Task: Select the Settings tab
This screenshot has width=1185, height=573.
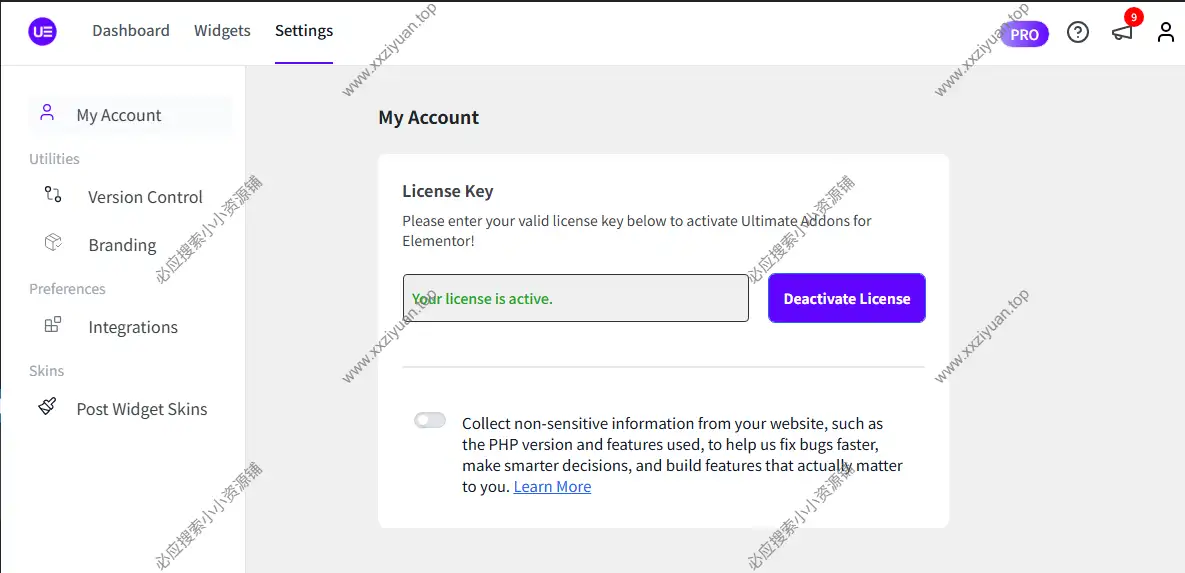Action: coord(304,31)
